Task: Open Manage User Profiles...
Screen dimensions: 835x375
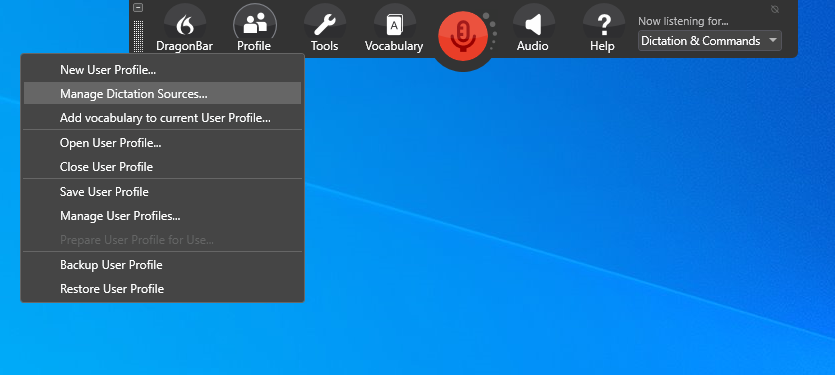Action: 162,216
